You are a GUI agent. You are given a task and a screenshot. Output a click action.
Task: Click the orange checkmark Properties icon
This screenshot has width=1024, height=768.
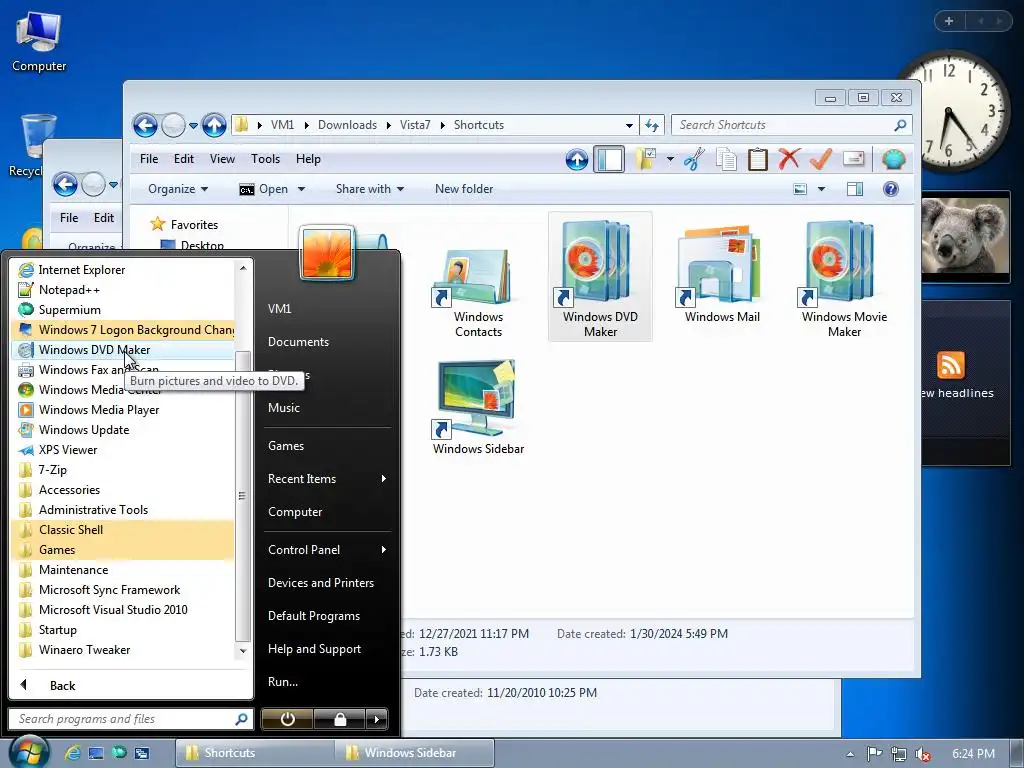(821, 159)
